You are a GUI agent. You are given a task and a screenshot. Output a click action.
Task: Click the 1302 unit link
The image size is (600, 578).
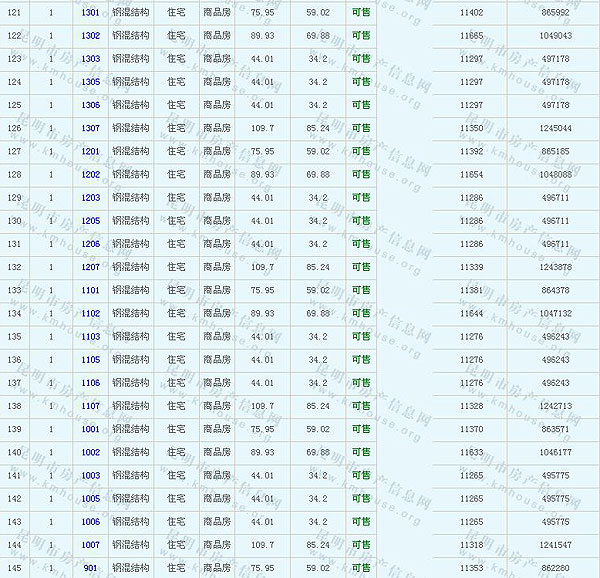coord(91,35)
